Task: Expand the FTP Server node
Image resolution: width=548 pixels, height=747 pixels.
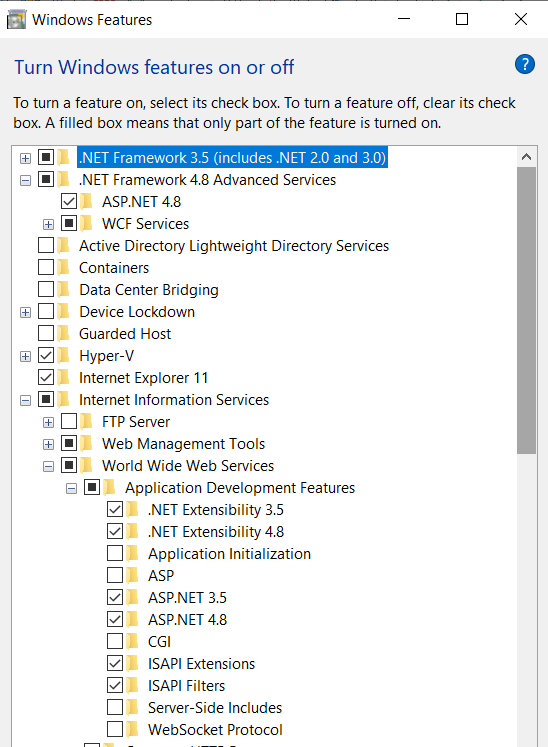Action: [48, 423]
